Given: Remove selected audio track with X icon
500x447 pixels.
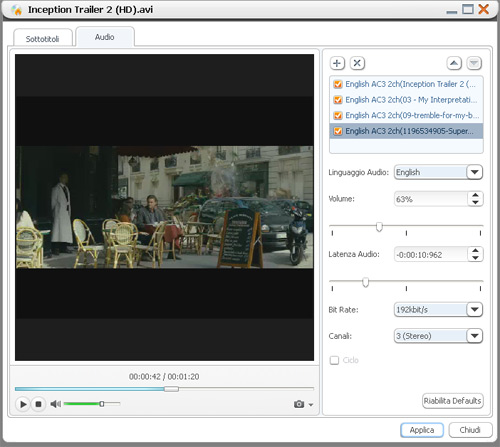Looking at the screenshot, I should [x=357, y=63].
